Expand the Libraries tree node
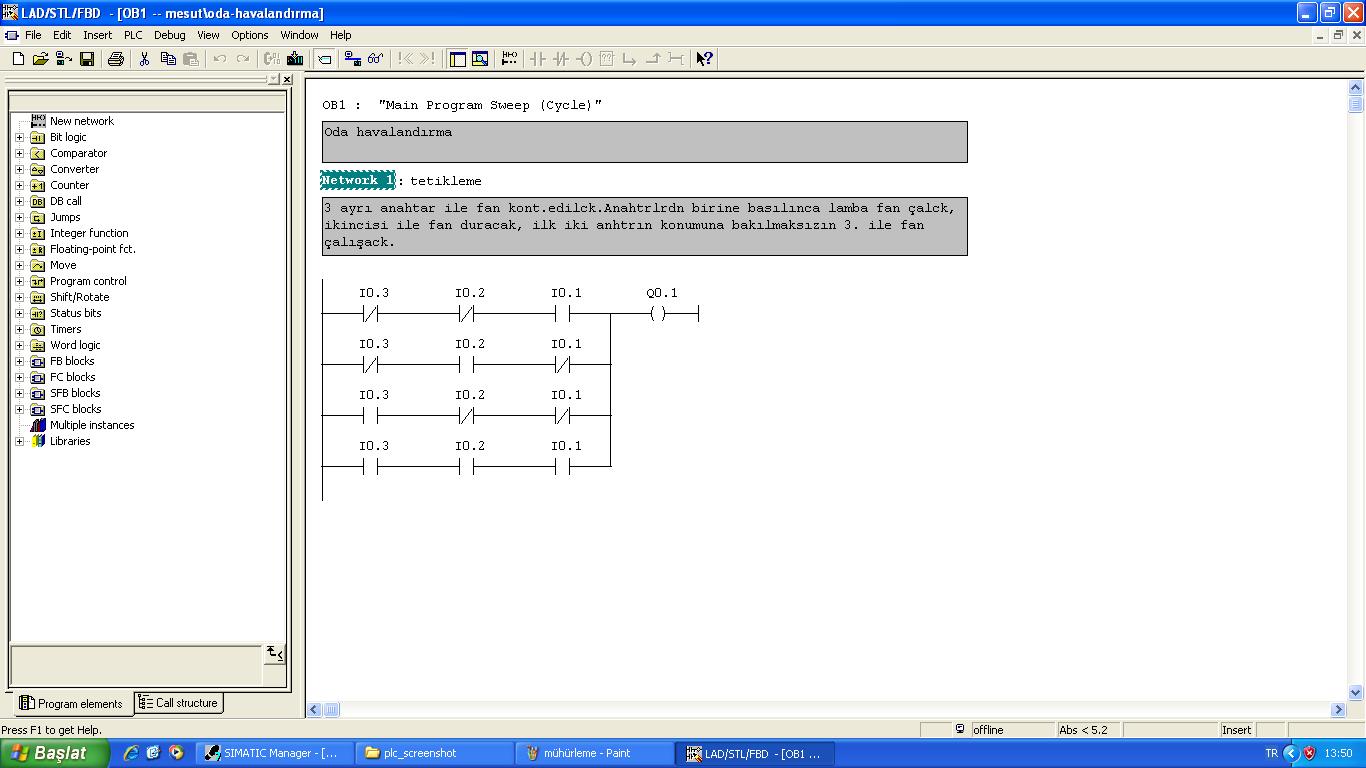The width and height of the screenshot is (1366, 768). click(x=19, y=441)
